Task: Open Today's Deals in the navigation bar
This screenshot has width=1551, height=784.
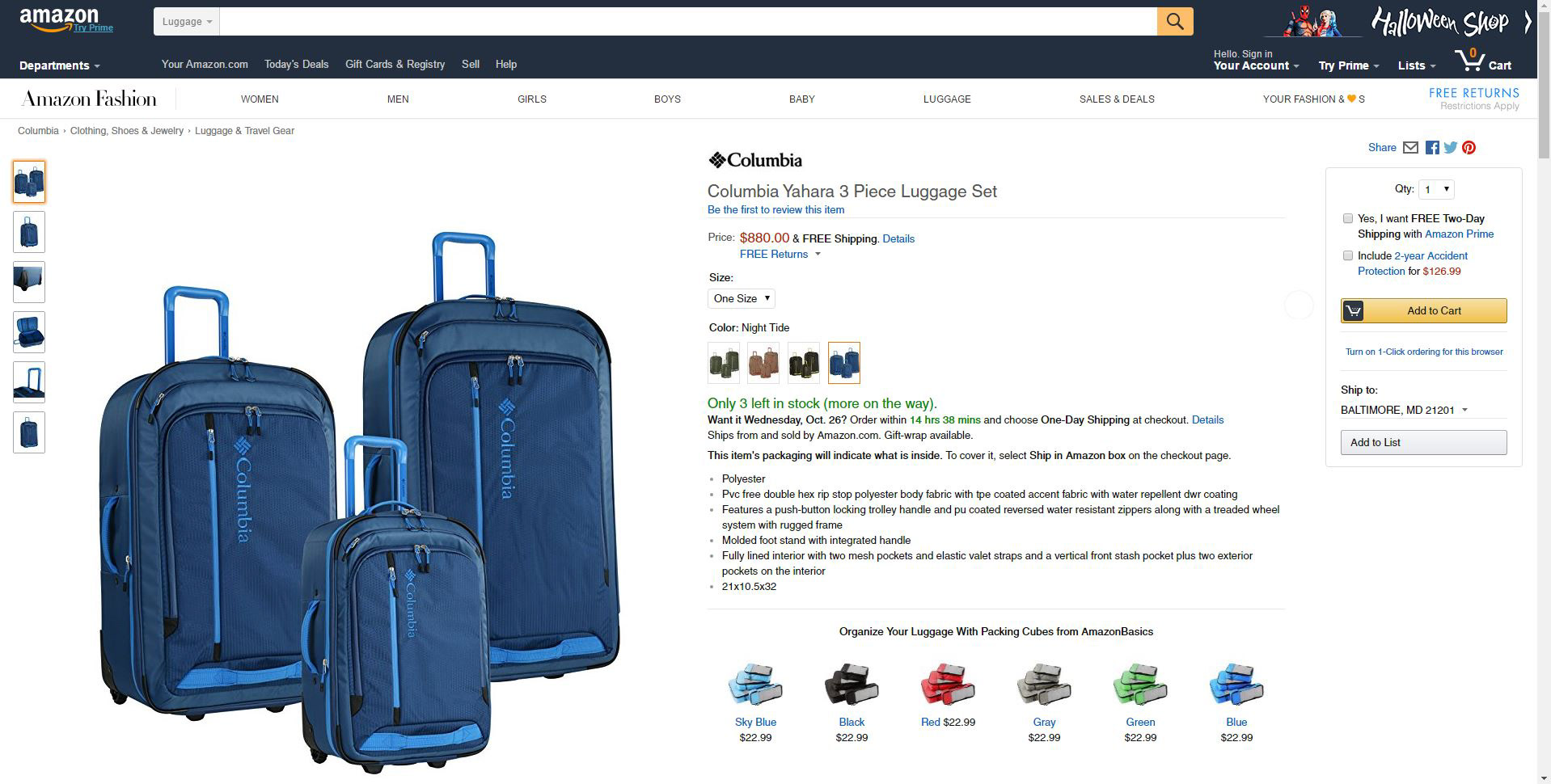Action: 296,64
